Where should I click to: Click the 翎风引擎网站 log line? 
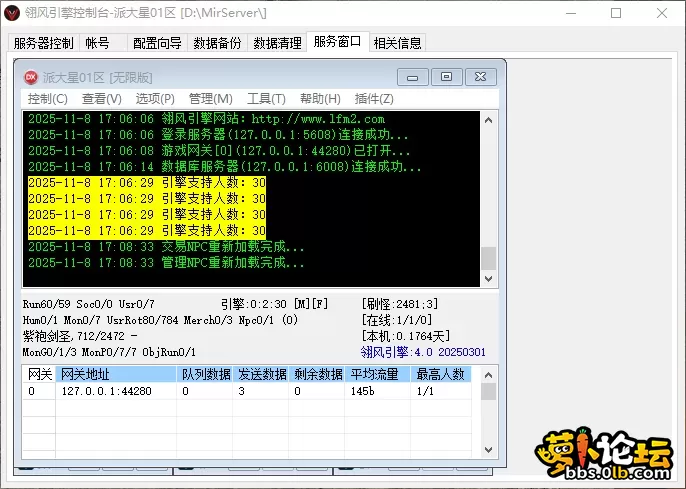(206, 119)
